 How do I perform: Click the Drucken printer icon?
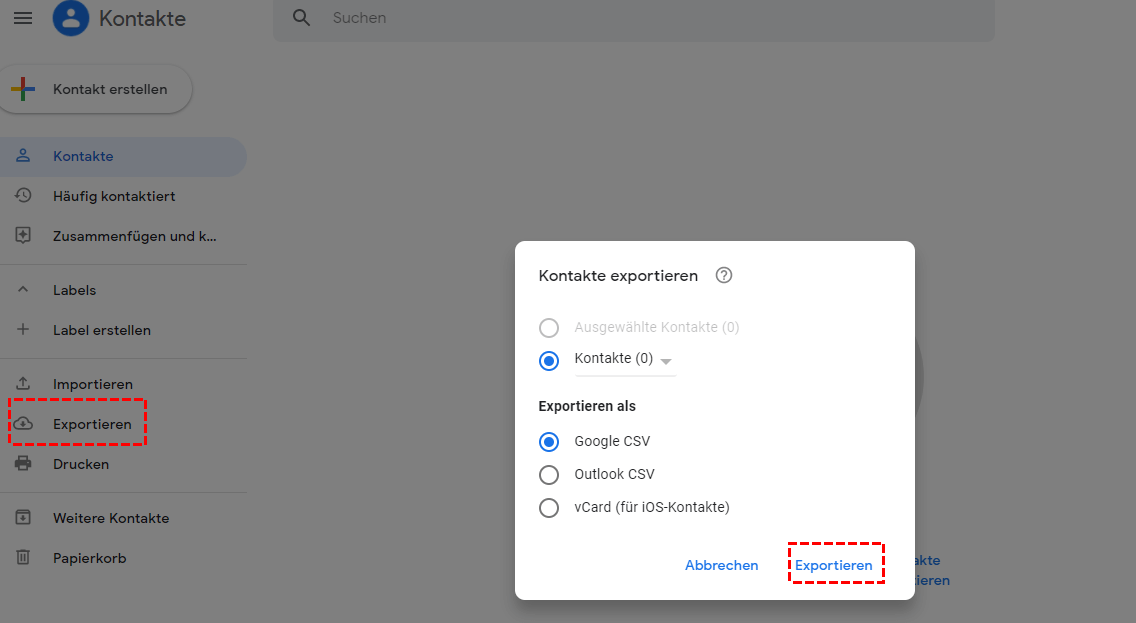click(23, 464)
